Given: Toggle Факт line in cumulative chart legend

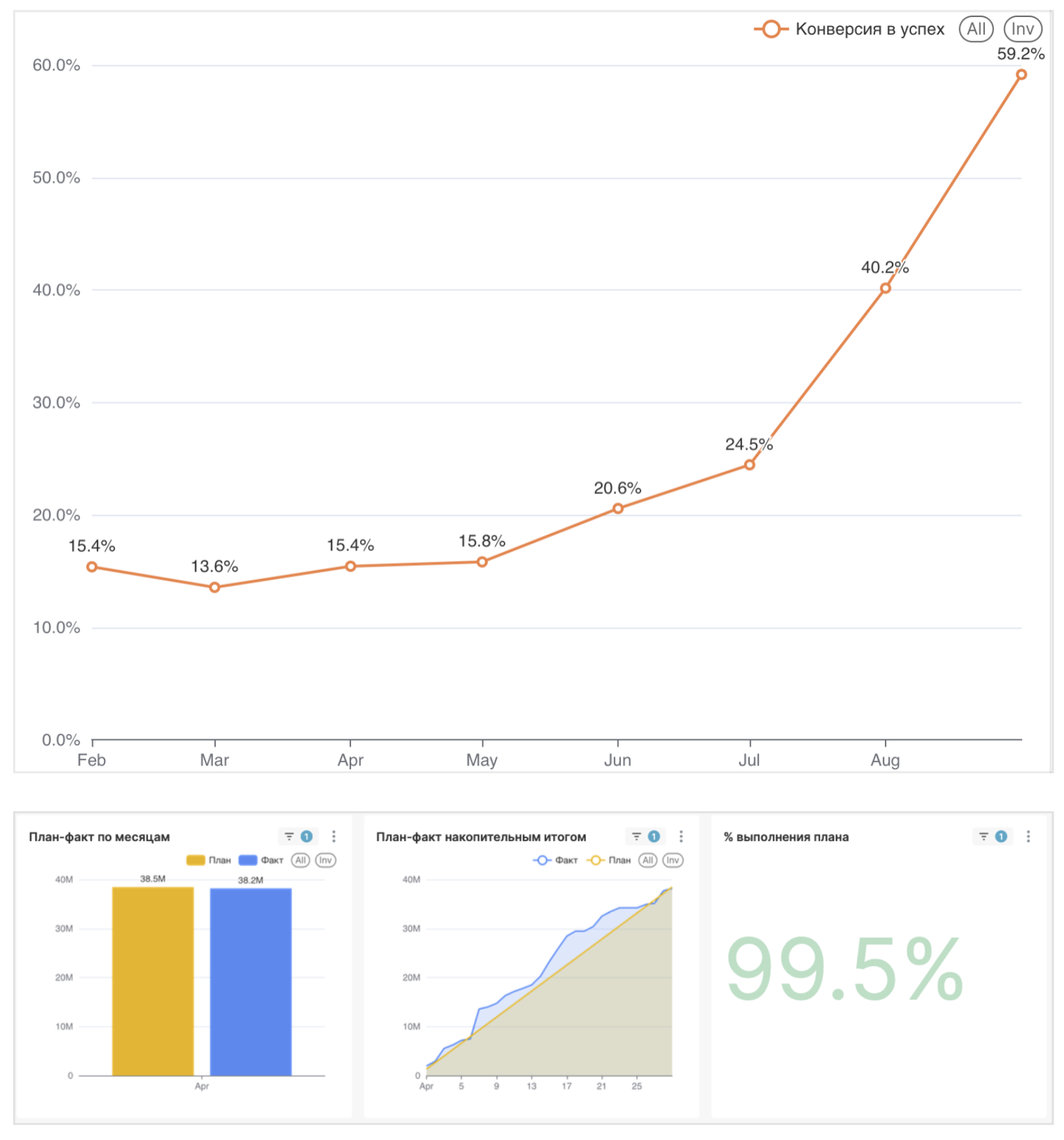Looking at the screenshot, I should click(556, 860).
